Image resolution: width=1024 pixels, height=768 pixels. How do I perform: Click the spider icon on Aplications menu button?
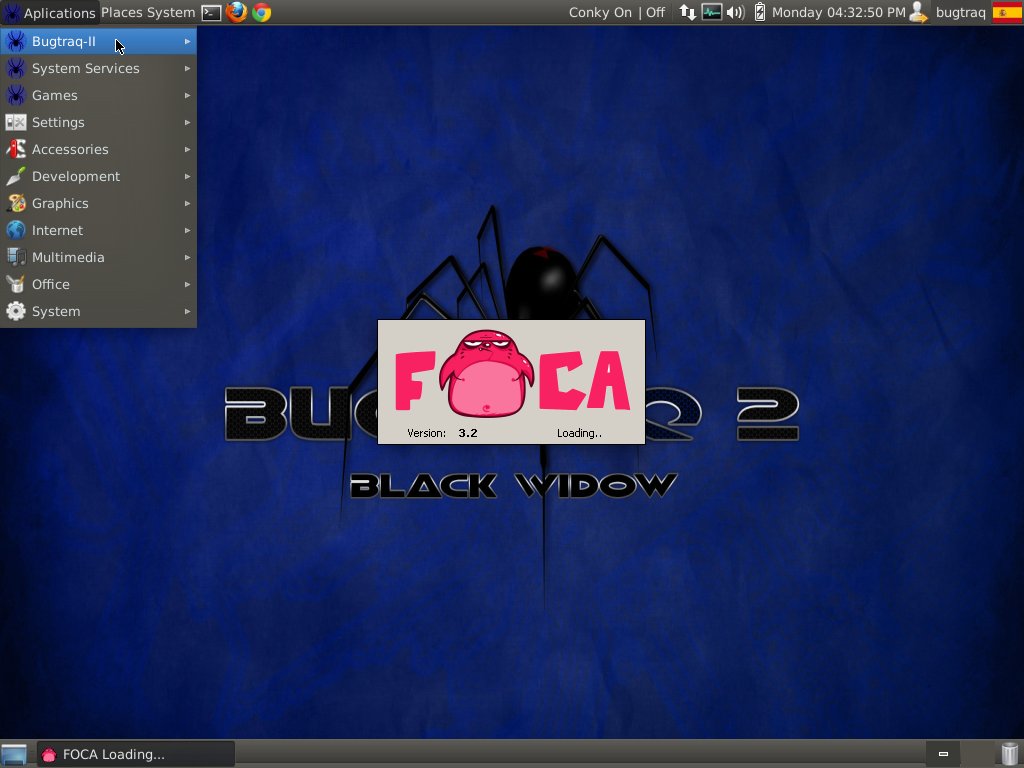12,12
